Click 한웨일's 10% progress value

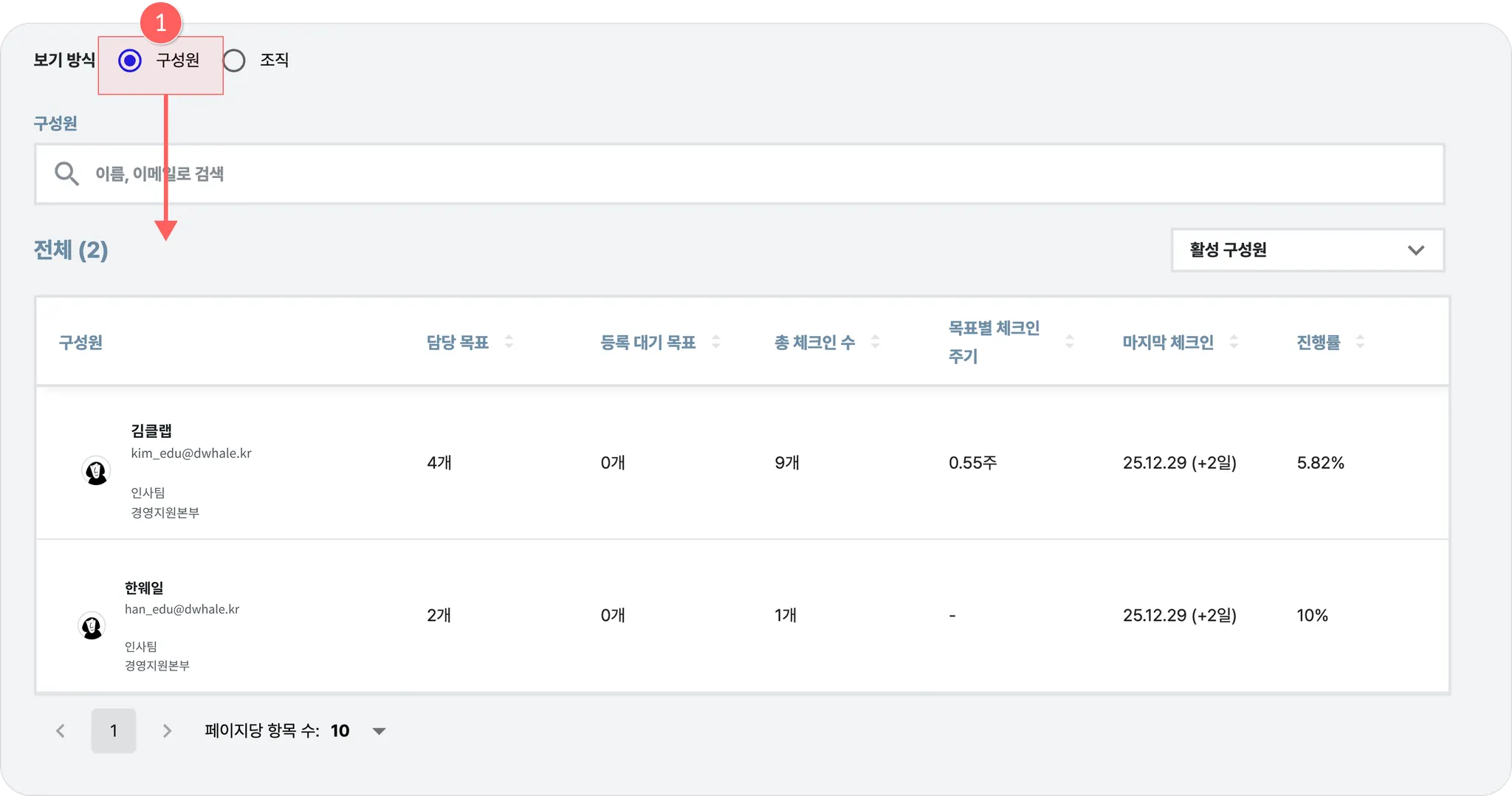point(1312,616)
